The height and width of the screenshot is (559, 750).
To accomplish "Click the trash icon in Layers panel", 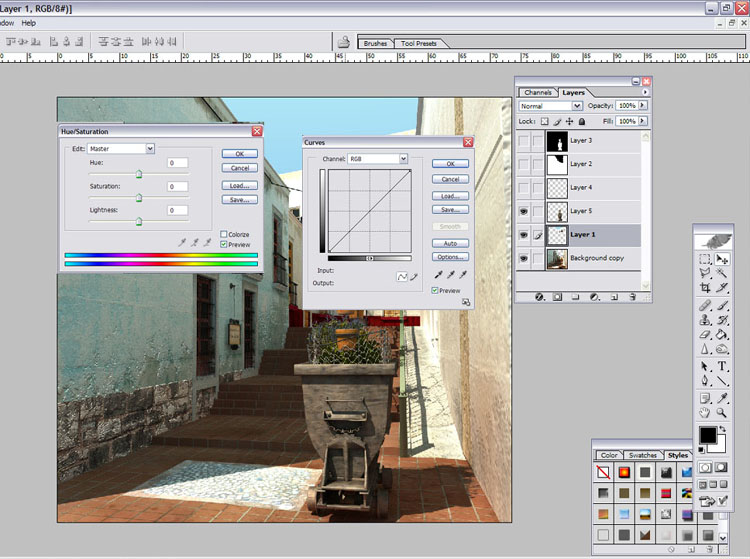I will tap(632, 297).
